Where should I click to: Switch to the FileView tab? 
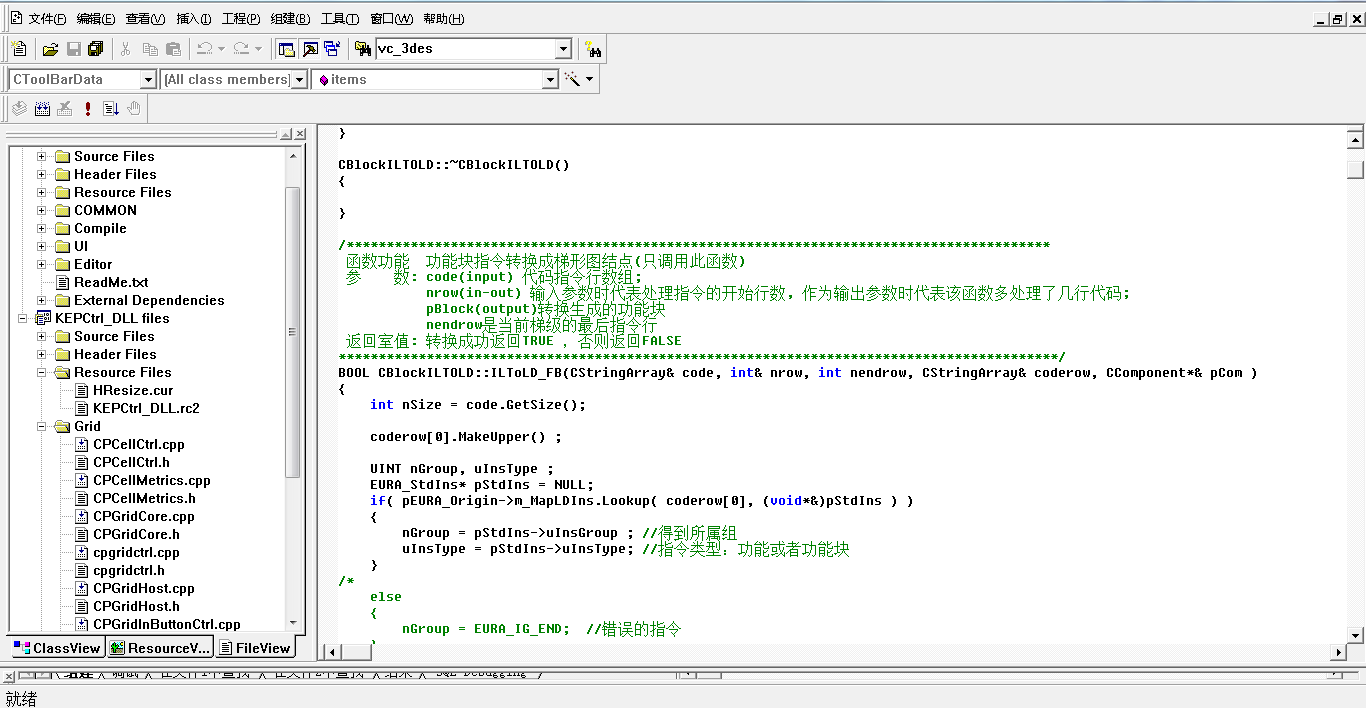(x=255, y=648)
